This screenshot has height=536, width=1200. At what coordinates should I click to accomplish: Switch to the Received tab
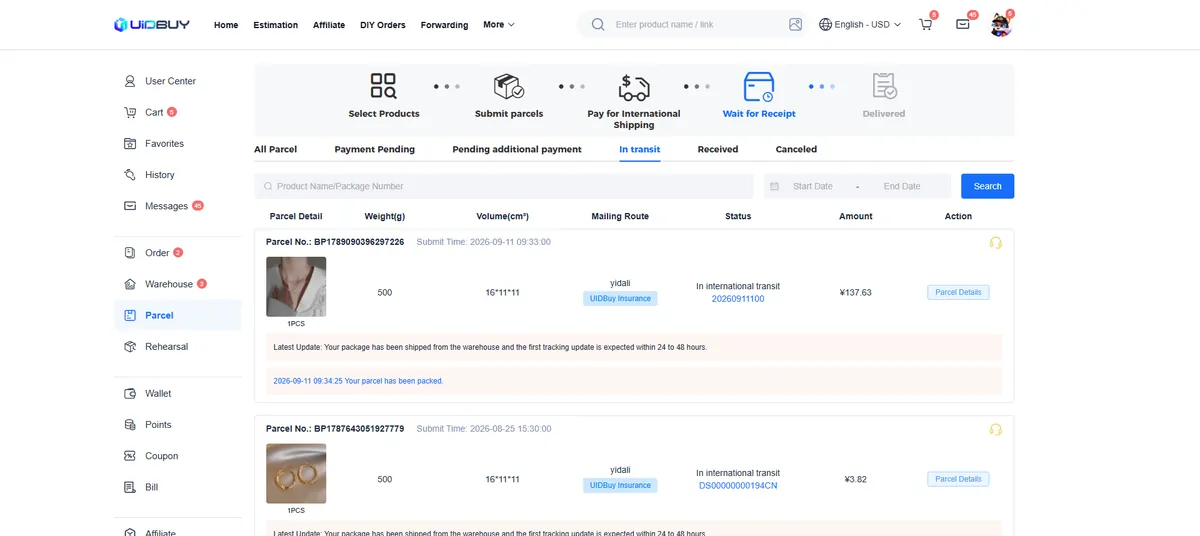tap(718, 149)
